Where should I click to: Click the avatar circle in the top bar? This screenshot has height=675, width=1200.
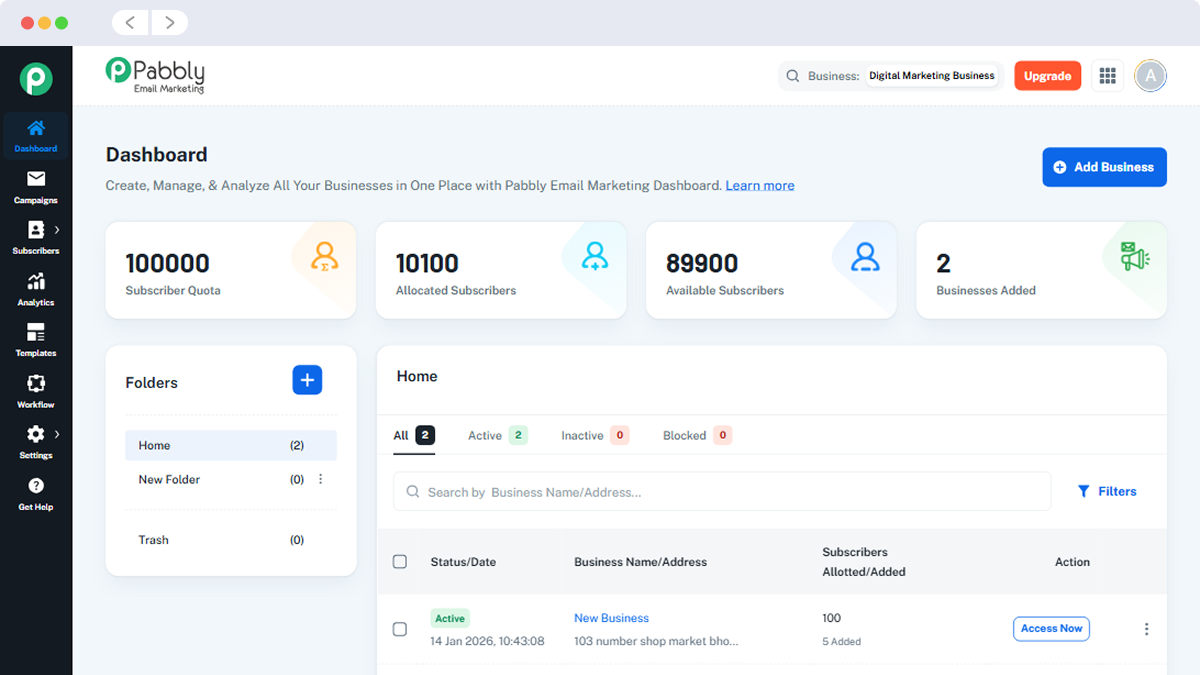1150,75
